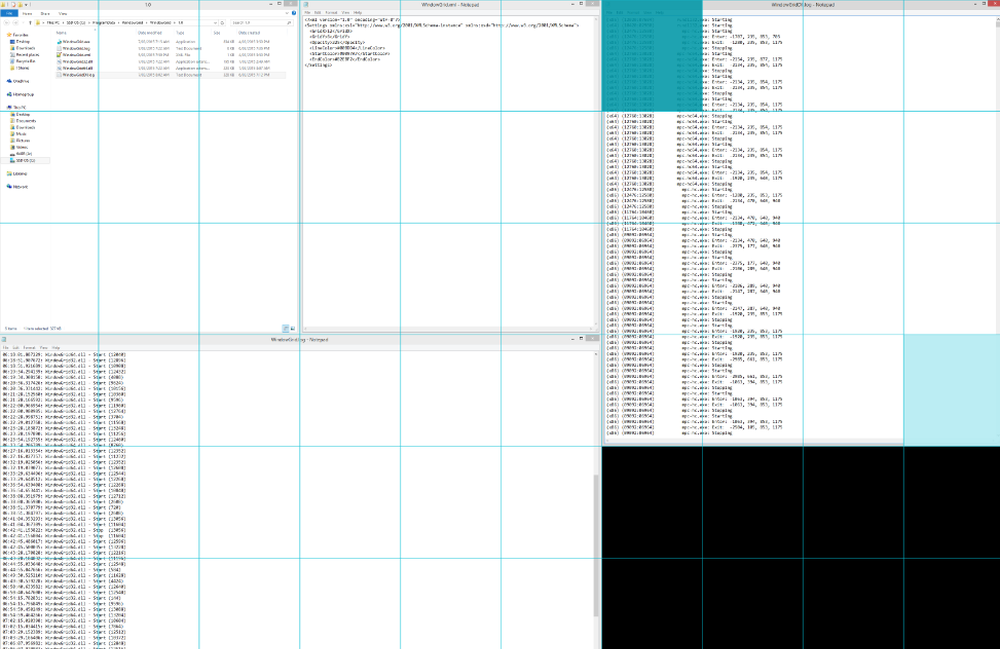
Task: Open Videos folder under This PC
Action: tap(18, 147)
